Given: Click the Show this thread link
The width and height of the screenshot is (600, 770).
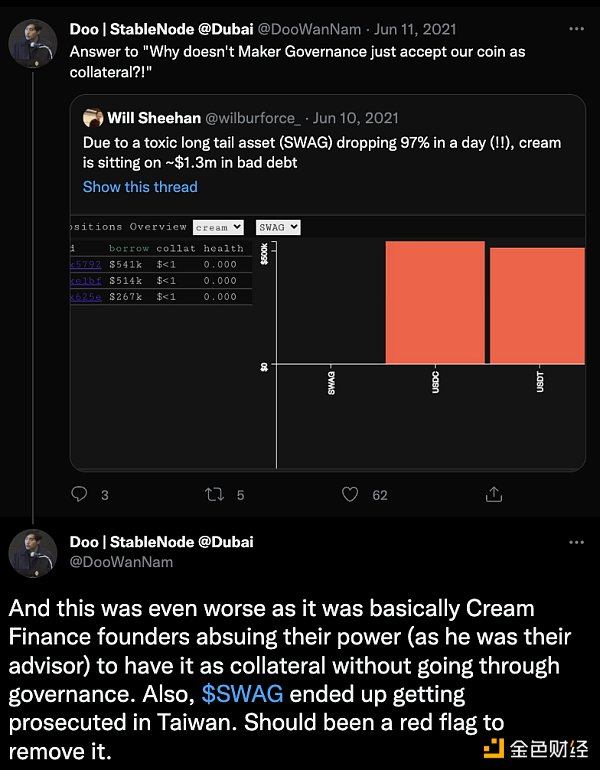Looking at the screenshot, I should 140,187.
